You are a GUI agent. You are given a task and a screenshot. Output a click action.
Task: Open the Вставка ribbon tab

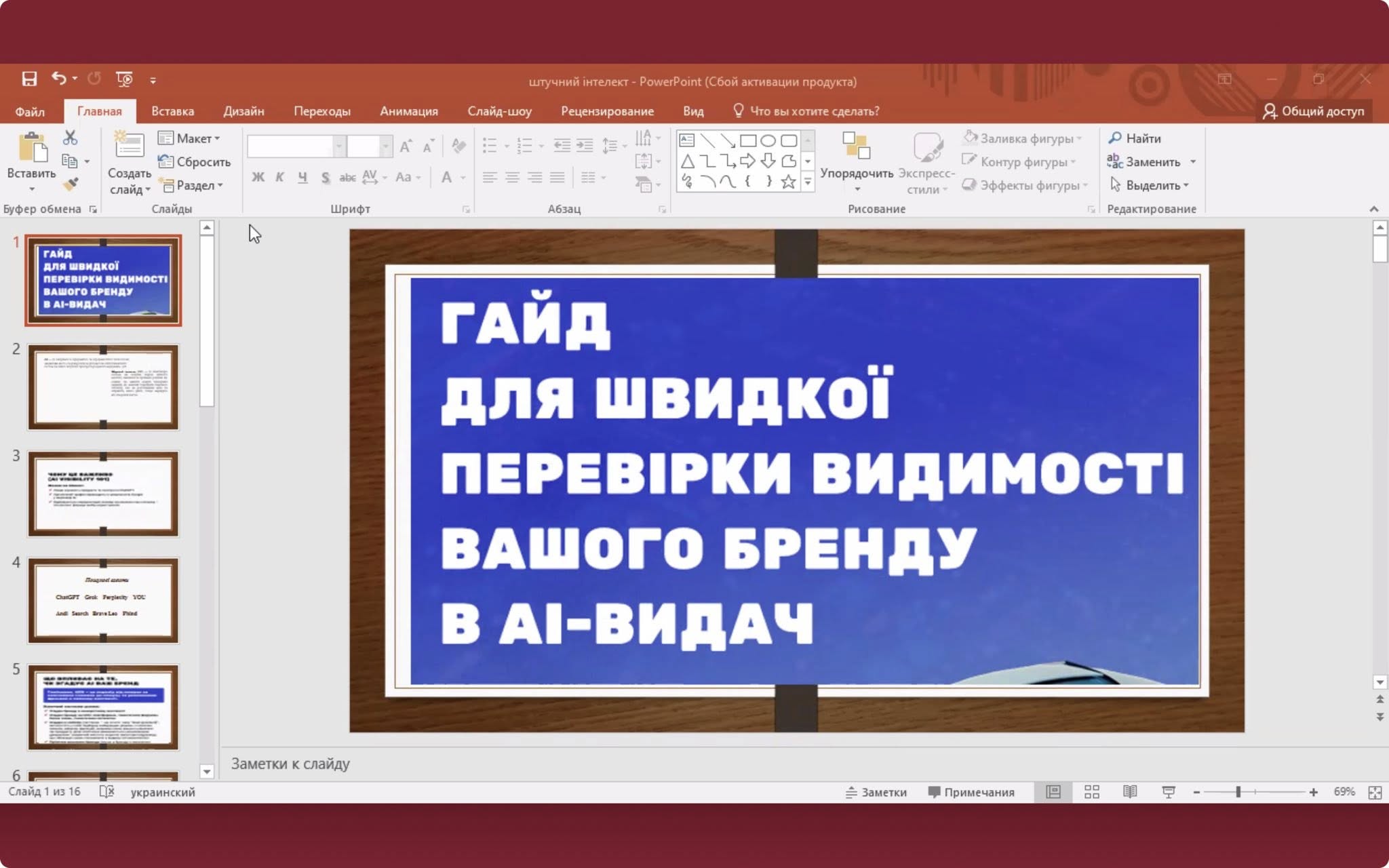pyautogui.click(x=172, y=111)
